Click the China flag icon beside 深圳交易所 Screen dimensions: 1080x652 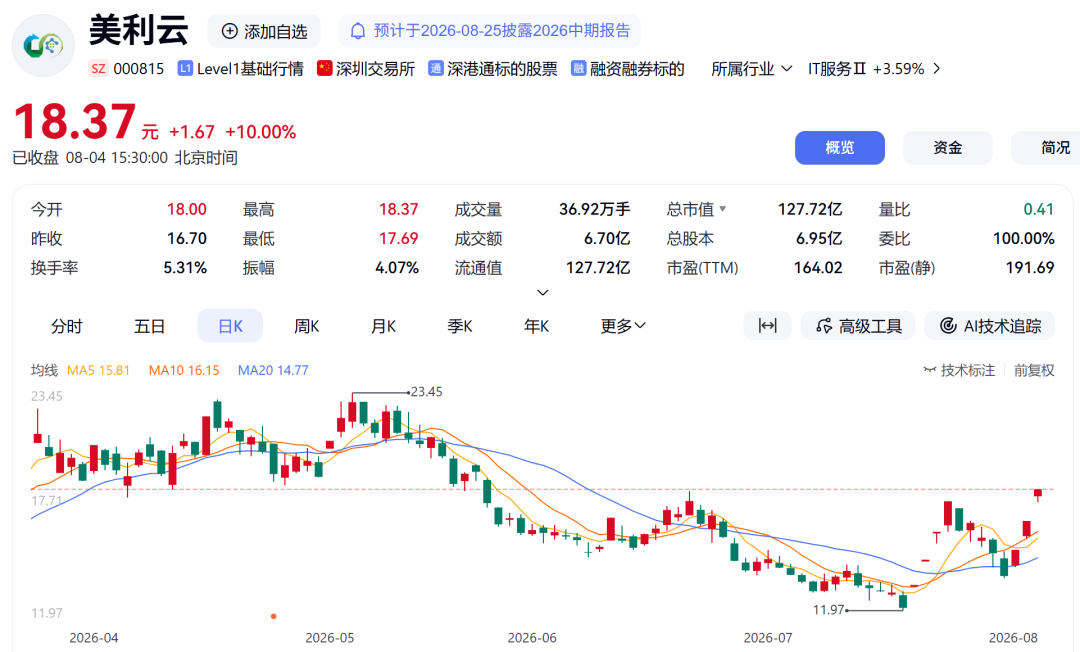point(324,68)
